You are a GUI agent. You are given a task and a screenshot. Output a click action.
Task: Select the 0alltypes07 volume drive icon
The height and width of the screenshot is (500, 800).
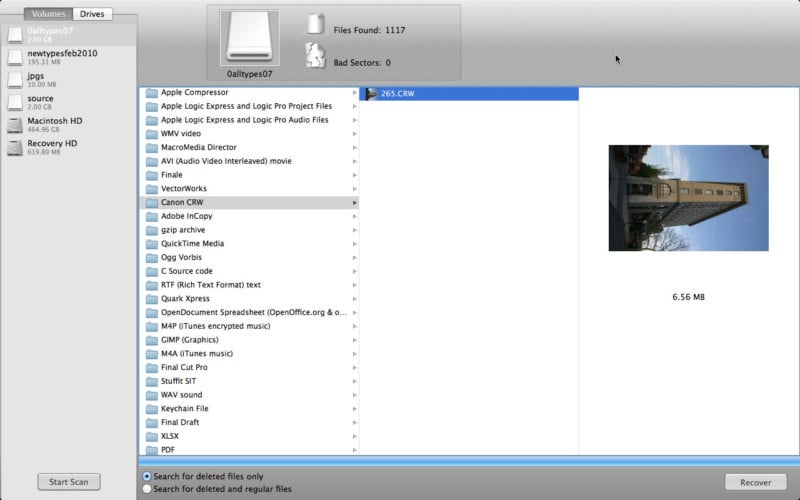15,35
